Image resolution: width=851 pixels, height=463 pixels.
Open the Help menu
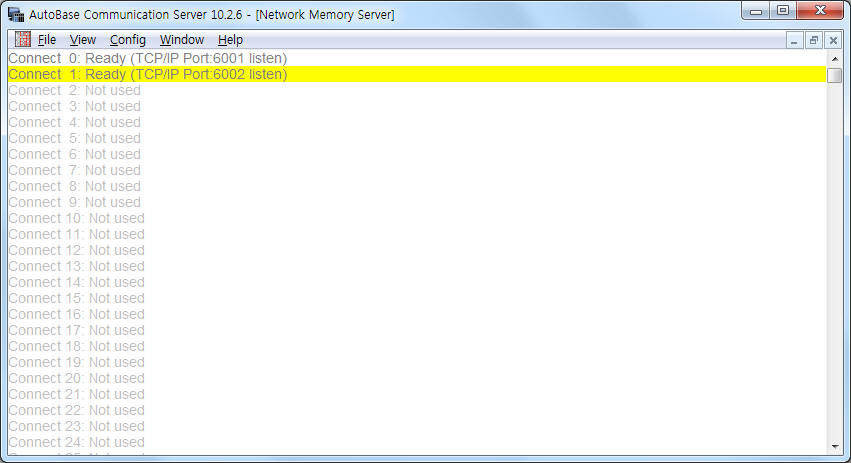click(x=230, y=40)
